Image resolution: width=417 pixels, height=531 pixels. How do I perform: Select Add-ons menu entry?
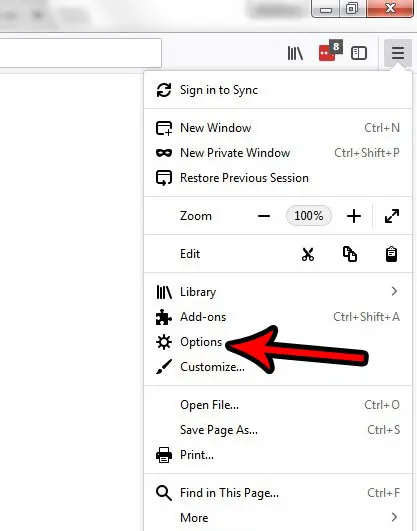tap(278, 317)
